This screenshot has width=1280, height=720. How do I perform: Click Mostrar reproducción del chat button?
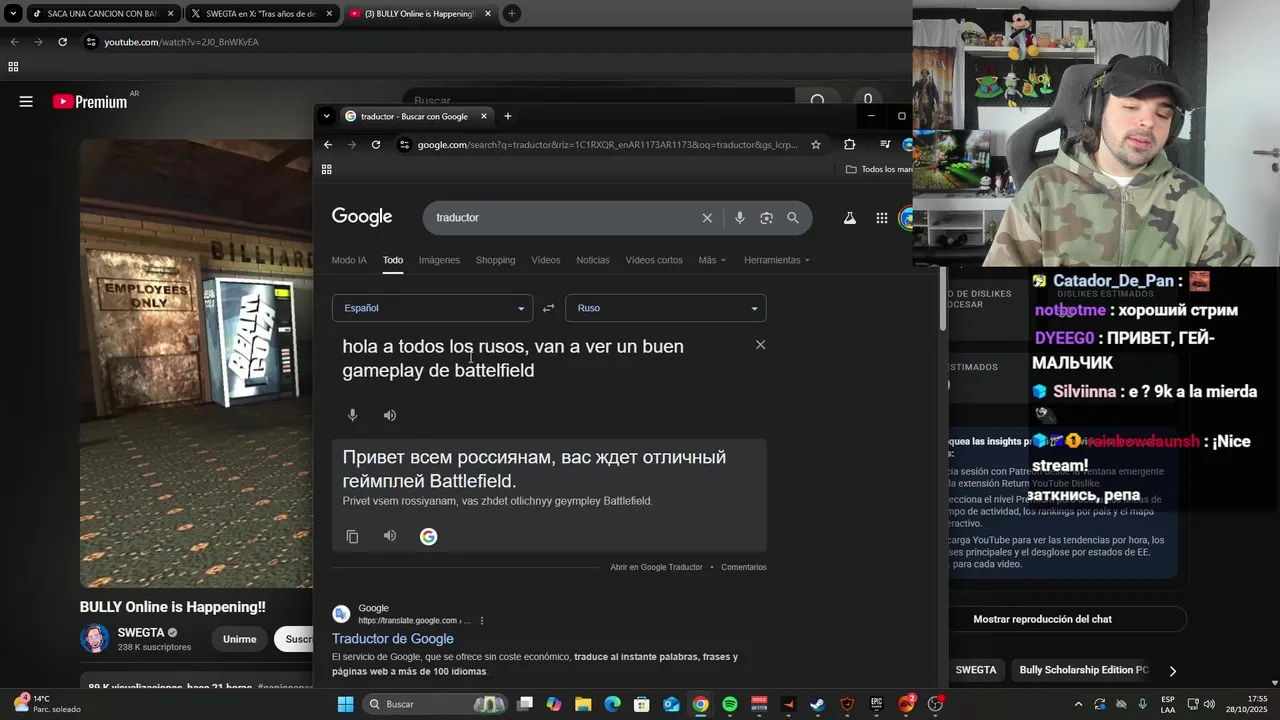[1043, 619]
